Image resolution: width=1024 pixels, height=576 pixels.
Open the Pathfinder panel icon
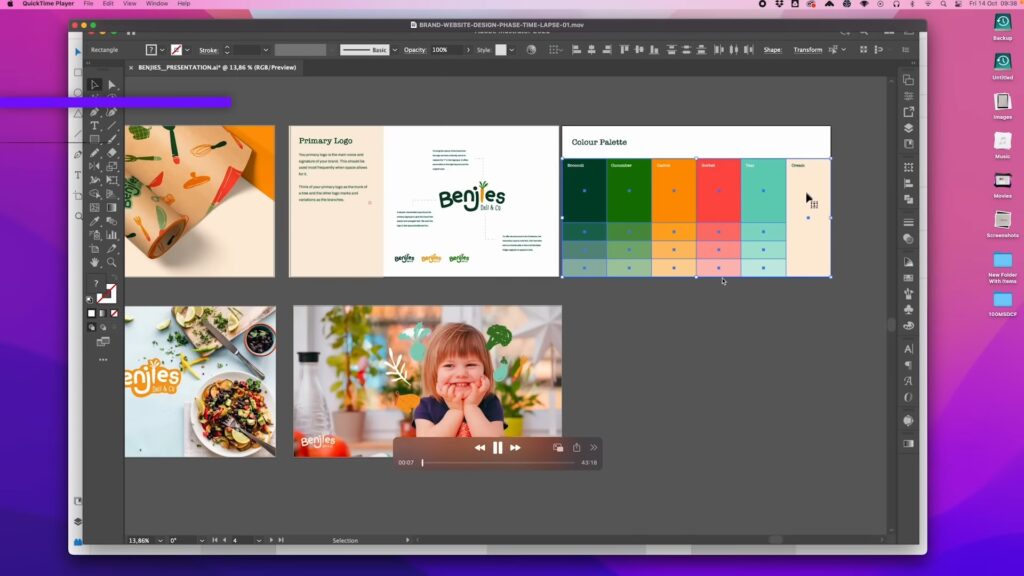908,199
